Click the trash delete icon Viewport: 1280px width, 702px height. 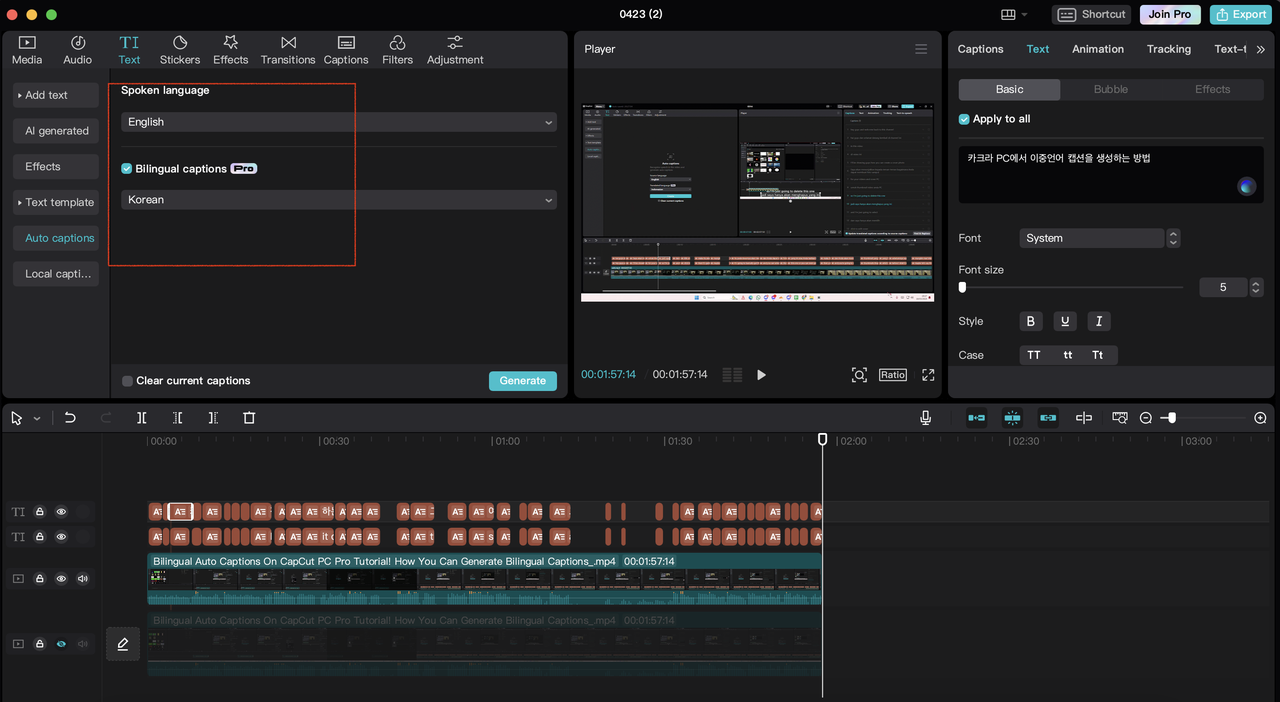pyautogui.click(x=249, y=418)
